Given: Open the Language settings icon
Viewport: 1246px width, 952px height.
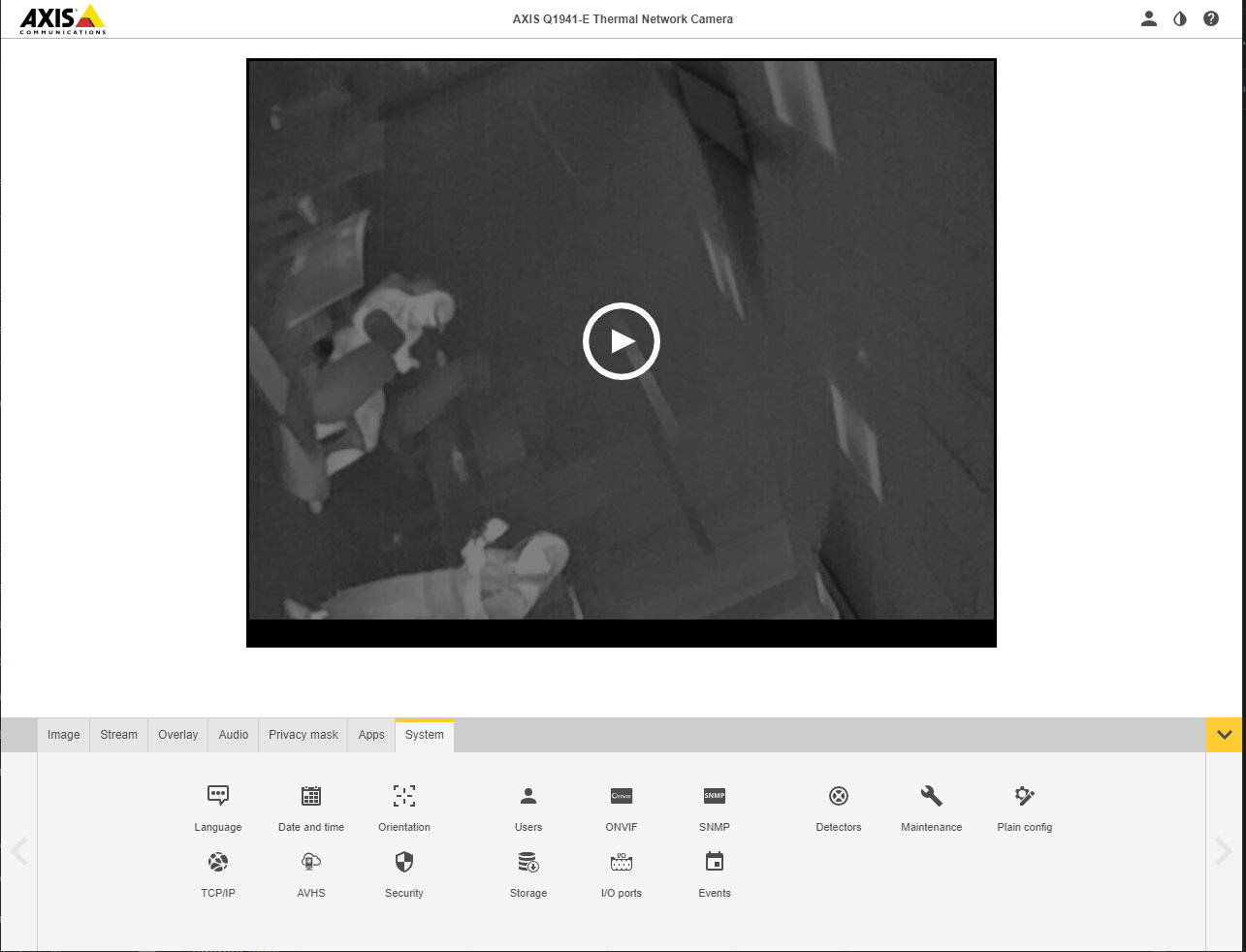Looking at the screenshot, I should [x=218, y=797].
